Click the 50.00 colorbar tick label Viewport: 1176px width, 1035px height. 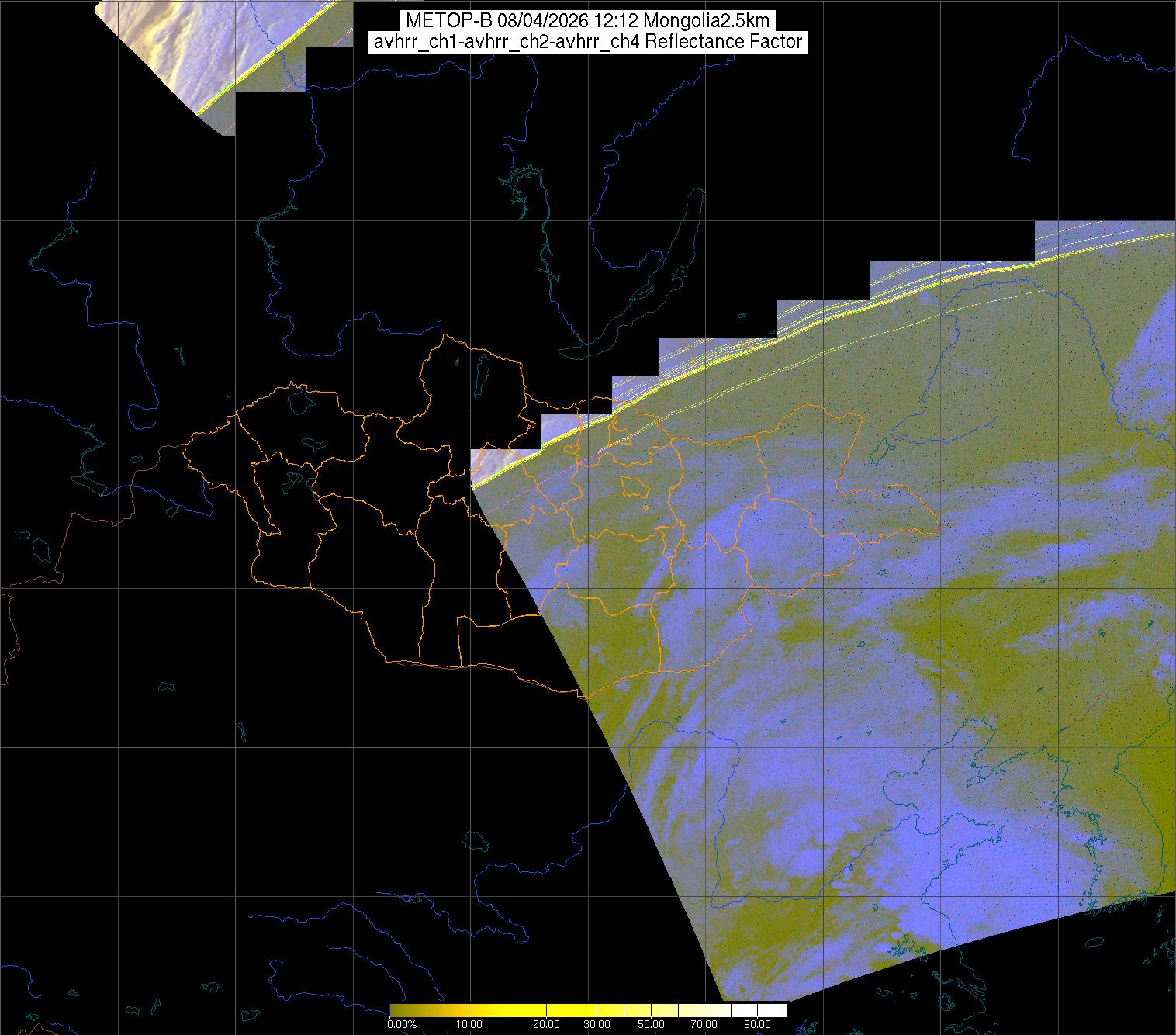point(651,1025)
